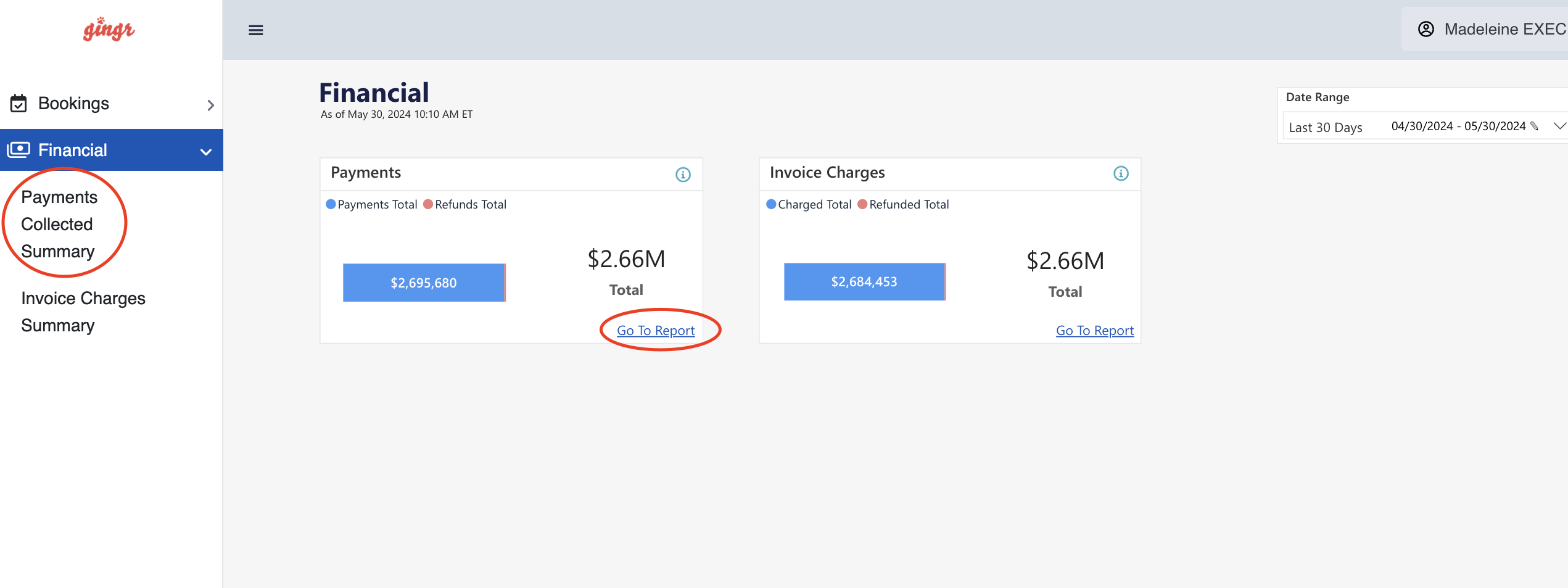Click the $2.66M Invoice Charges total
Viewport: 1568px width, 588px height.
pos(1065,261)
